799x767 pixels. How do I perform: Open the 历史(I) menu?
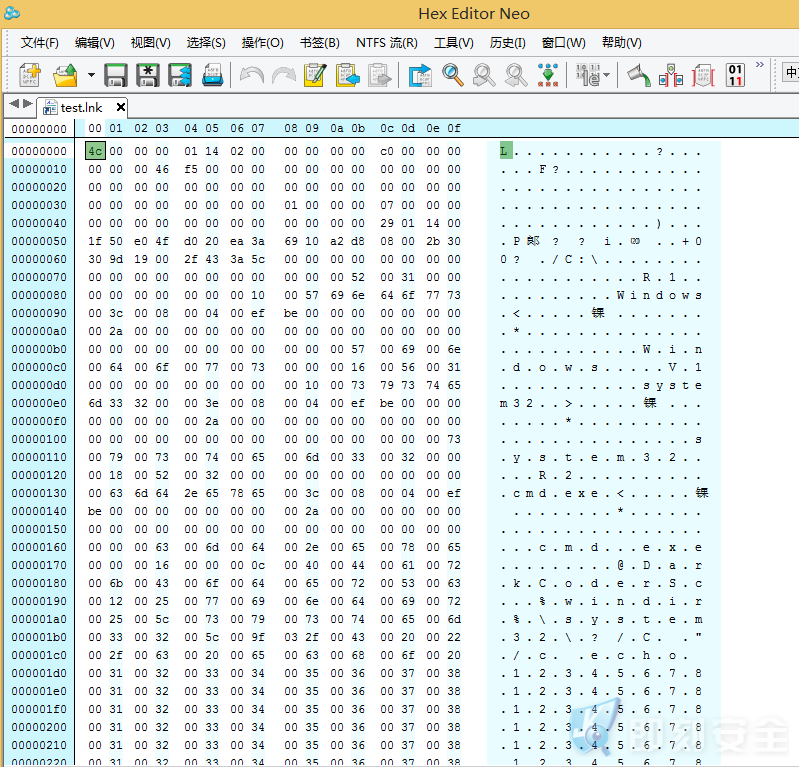[x=508, y=43]
